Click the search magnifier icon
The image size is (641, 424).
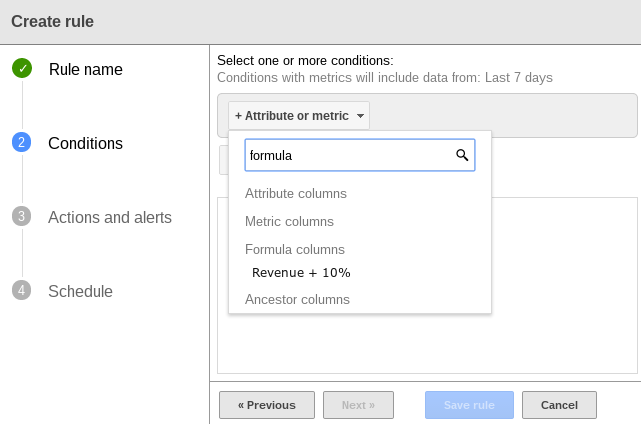coord(462,155)
